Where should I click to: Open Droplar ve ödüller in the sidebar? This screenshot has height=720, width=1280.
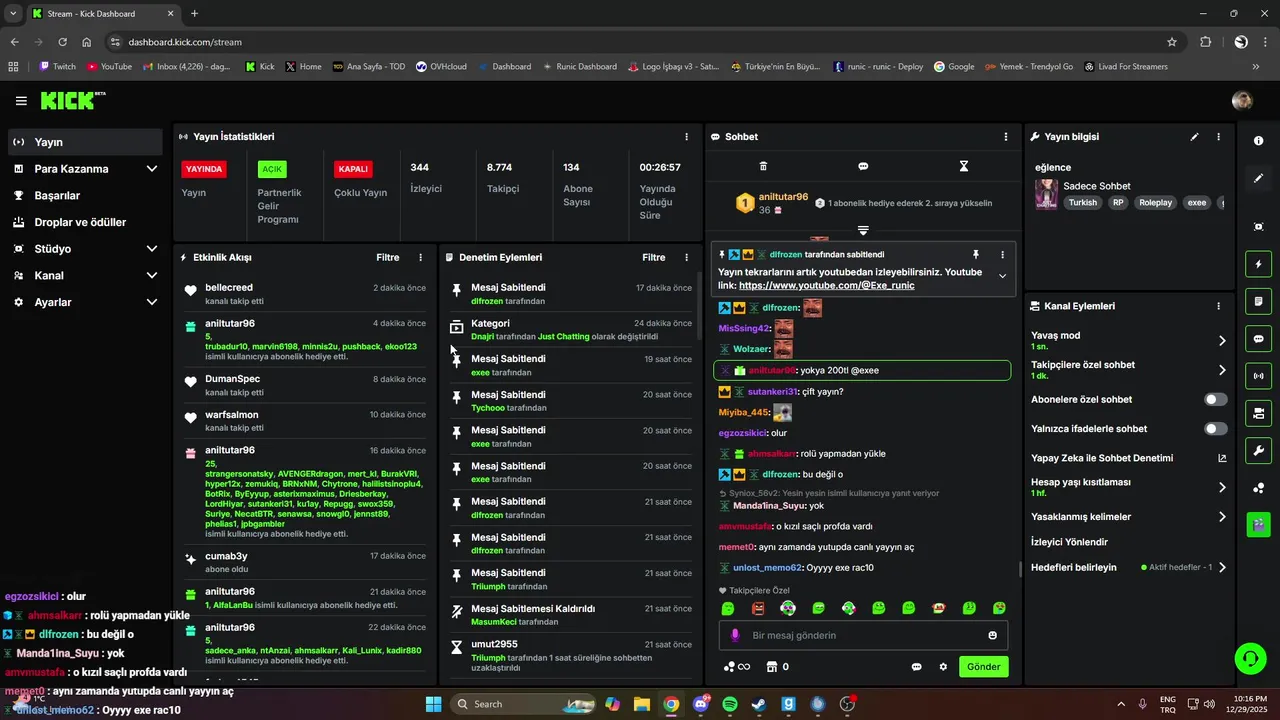tap(85, 222)
